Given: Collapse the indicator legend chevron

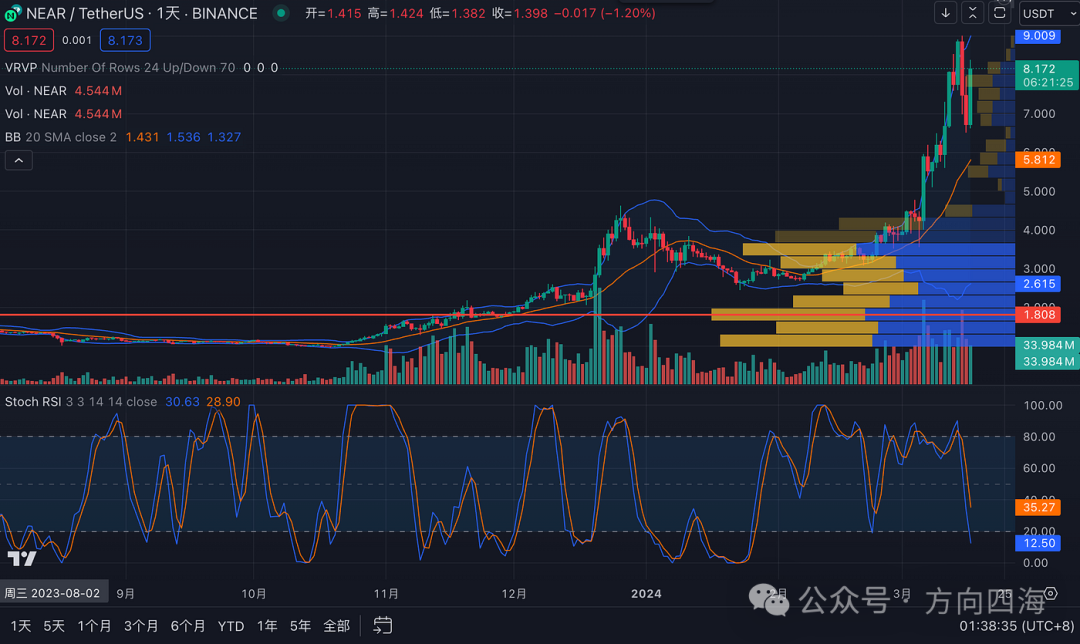Looking at the screenshot, I should tap(19, 160).
